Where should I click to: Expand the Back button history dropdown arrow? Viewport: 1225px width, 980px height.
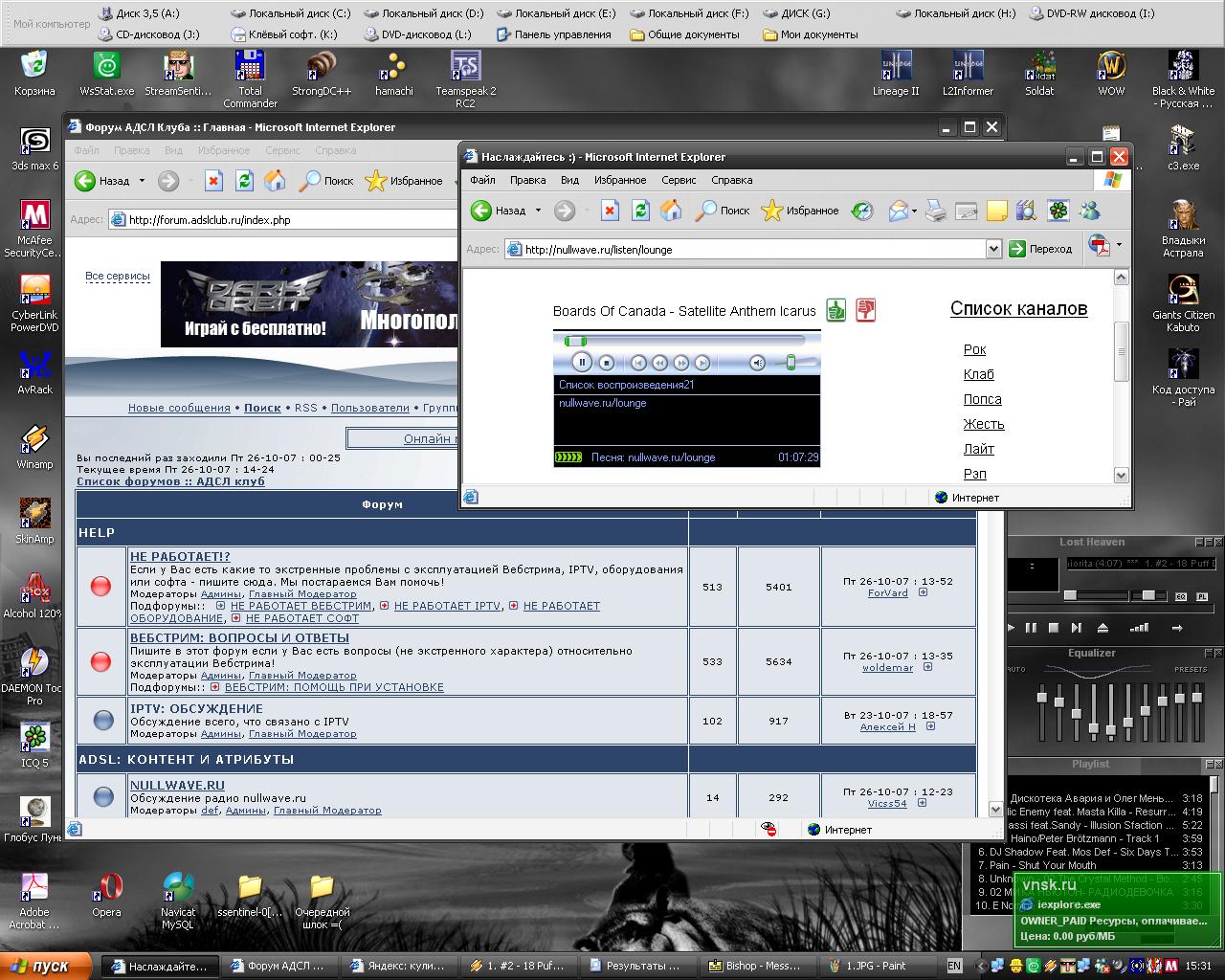coord(538,211)
